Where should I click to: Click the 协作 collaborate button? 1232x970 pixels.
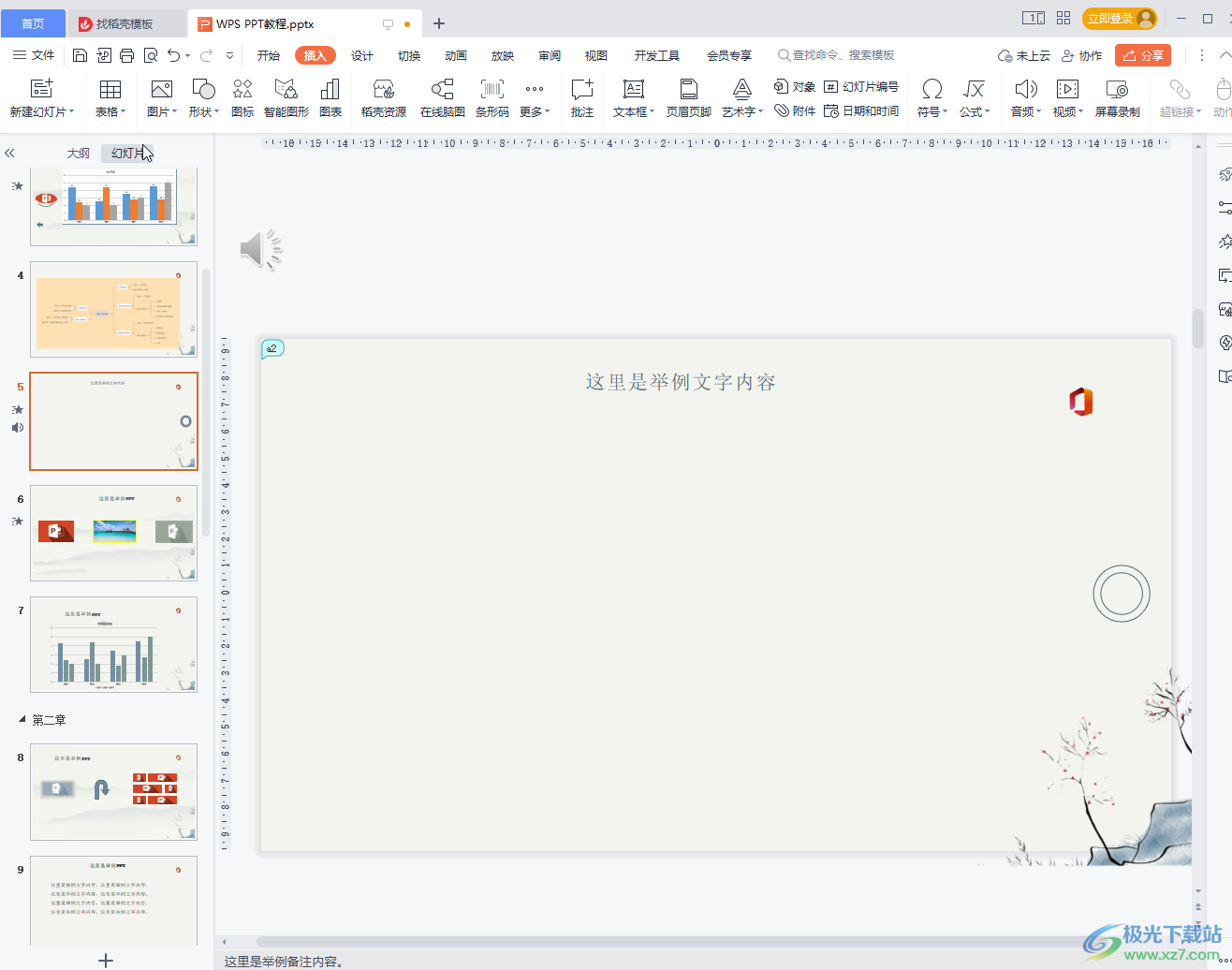[1081, 55]
